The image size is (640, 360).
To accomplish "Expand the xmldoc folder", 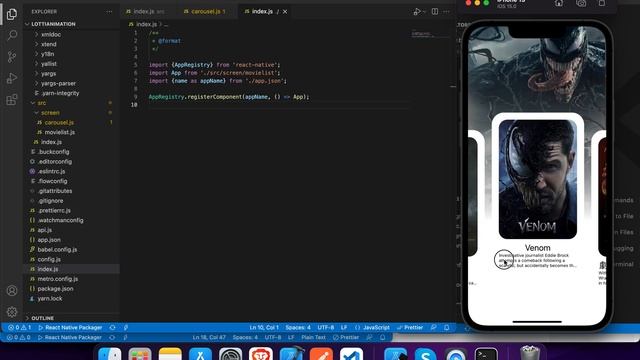I will pos(50,34).
